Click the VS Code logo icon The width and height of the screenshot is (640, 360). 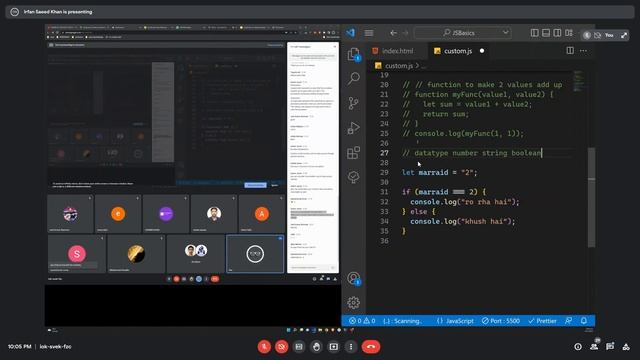tap(351, 33)
